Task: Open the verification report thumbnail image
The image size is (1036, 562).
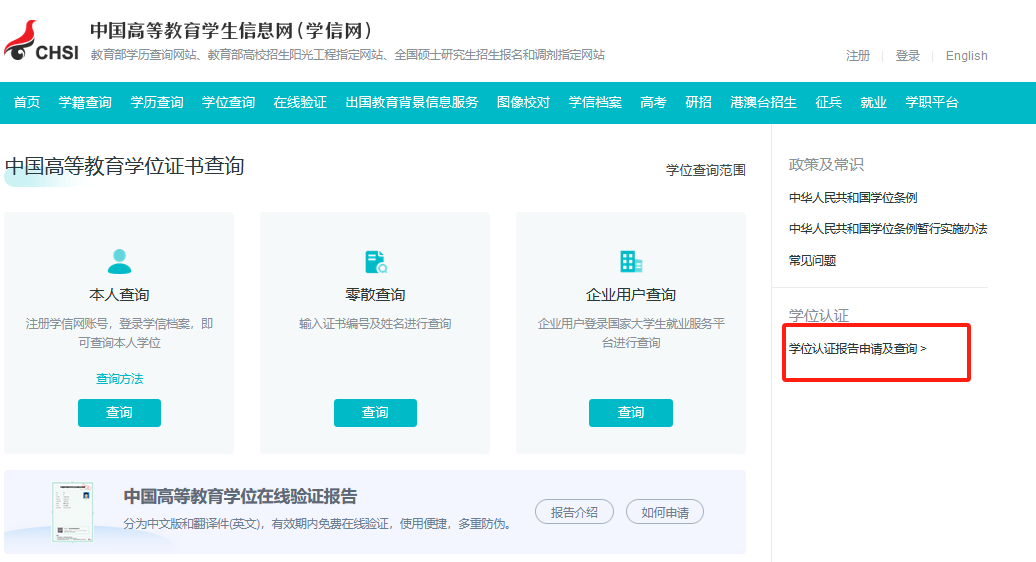Action: (73, 512)
